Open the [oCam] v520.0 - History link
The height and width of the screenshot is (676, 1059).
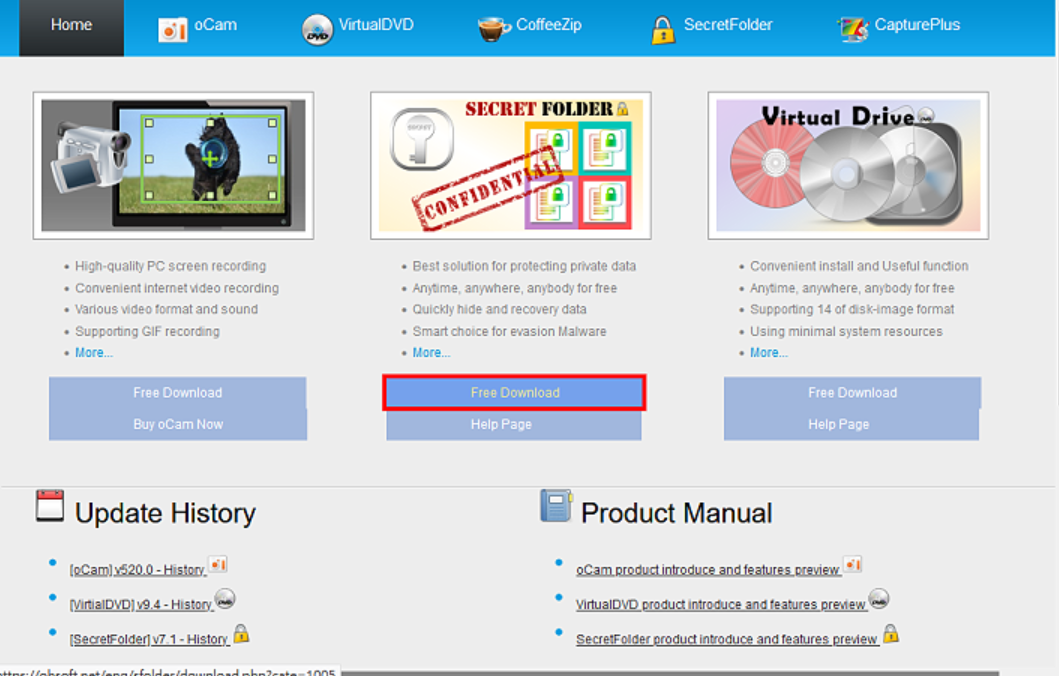coord(138,570)
